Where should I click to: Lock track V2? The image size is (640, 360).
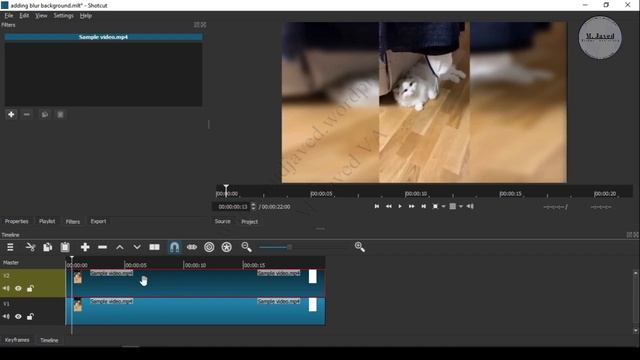(x=30, y=289)
